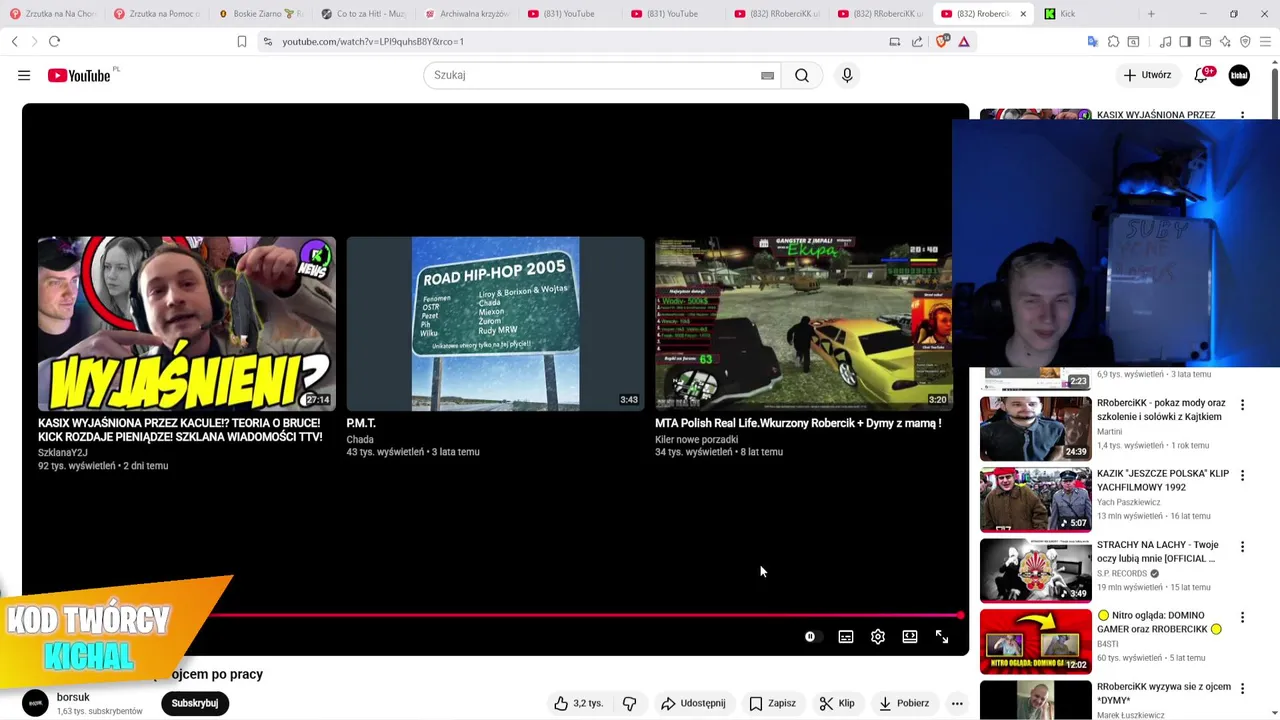
Task: Switch player to theater mode
Action: tap(910, 637)
